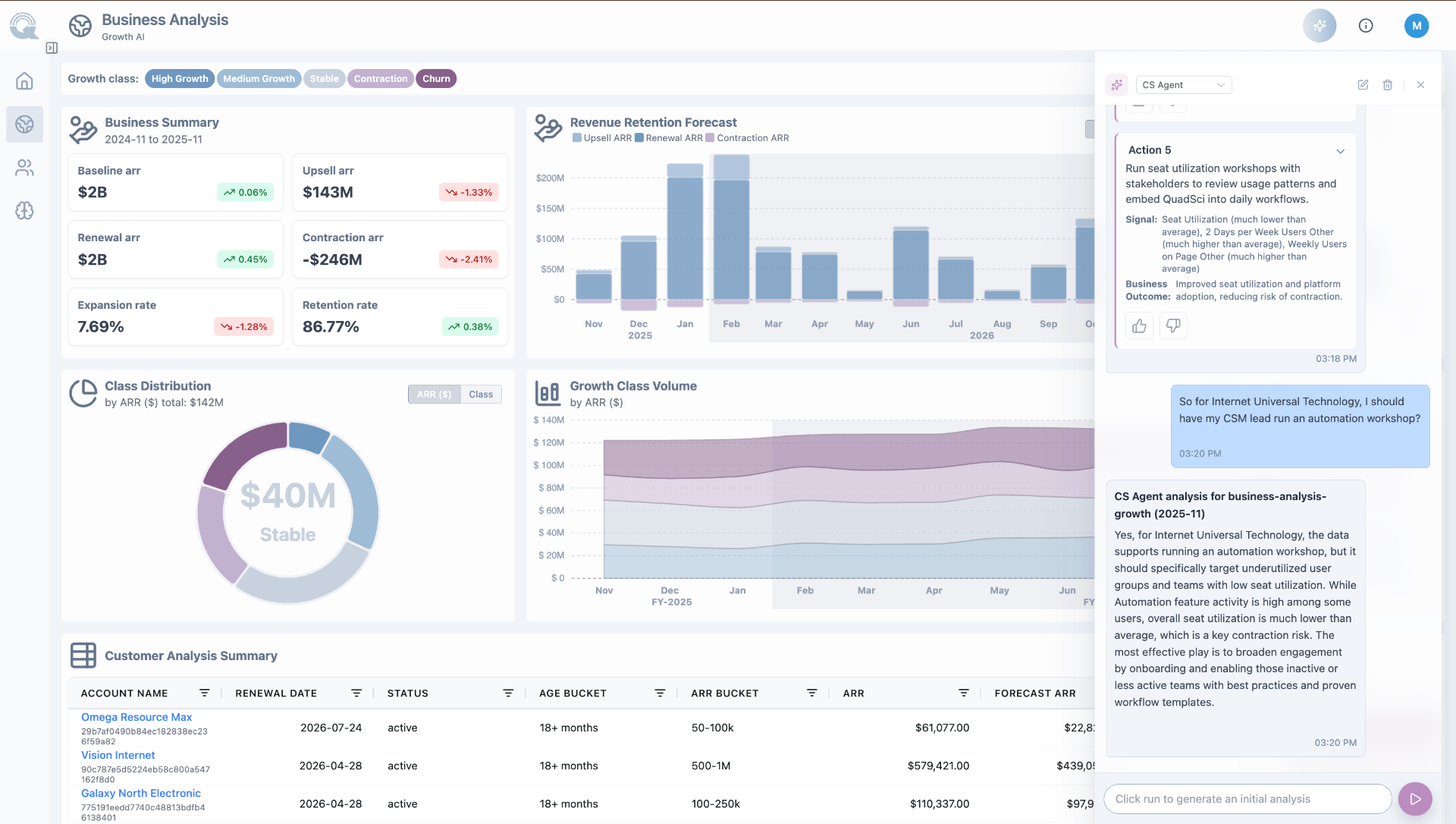
Task: Click the sparkle icon beside CS Agent dropdown
Action: coord(1117,85)
